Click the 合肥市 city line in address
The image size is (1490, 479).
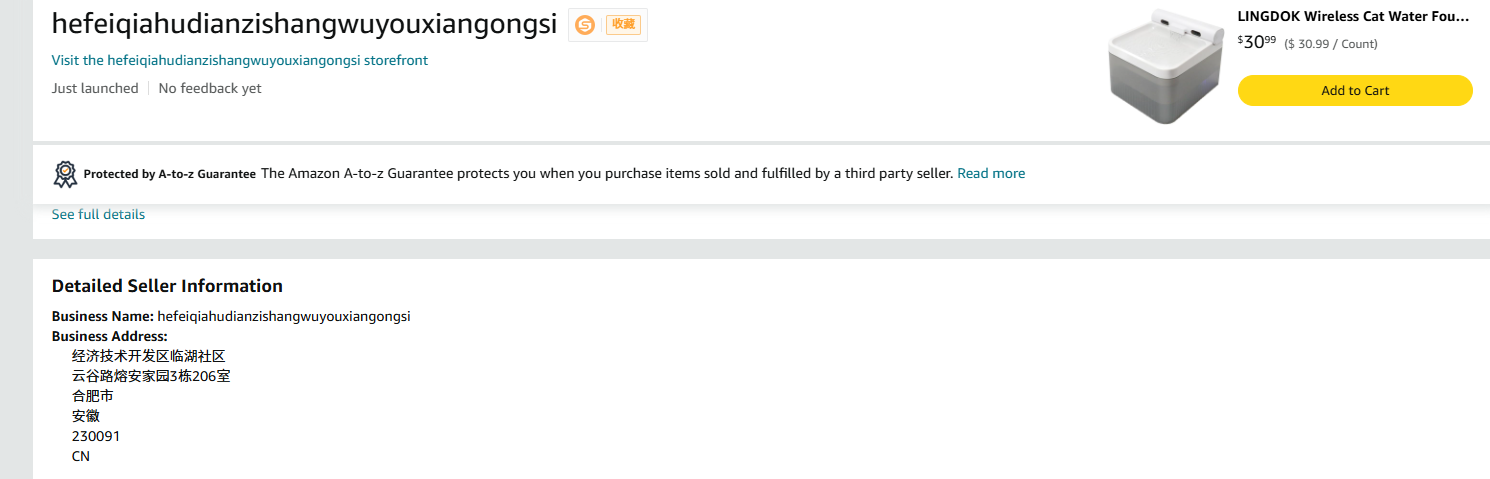92,396
